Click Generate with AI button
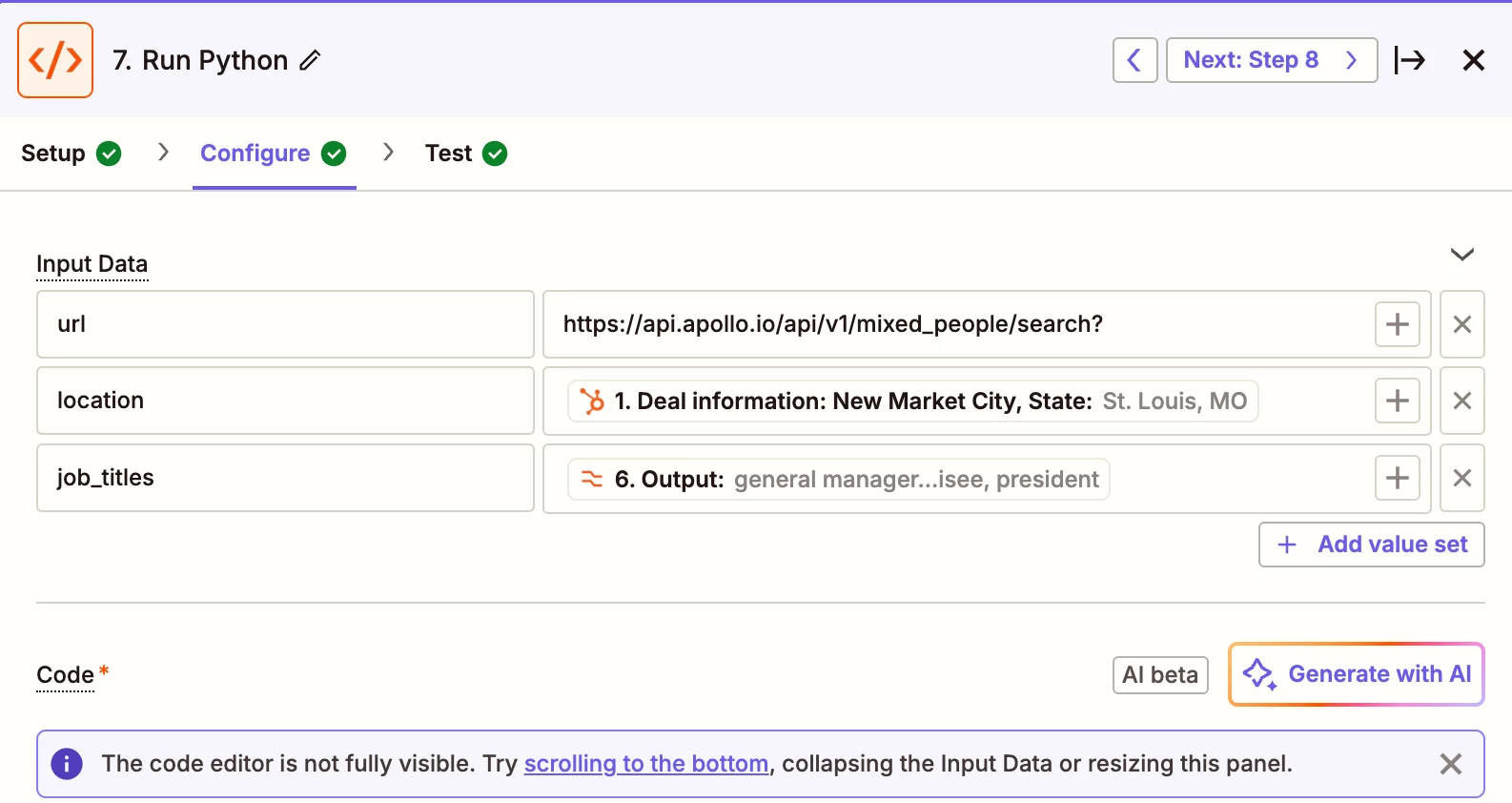Screen dimensions: 1512x803 [x=1356, y=674]
